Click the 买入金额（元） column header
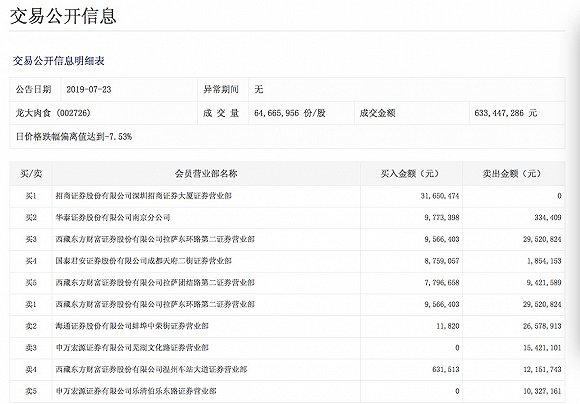580x404 pixels. click(x=411, y=174)
